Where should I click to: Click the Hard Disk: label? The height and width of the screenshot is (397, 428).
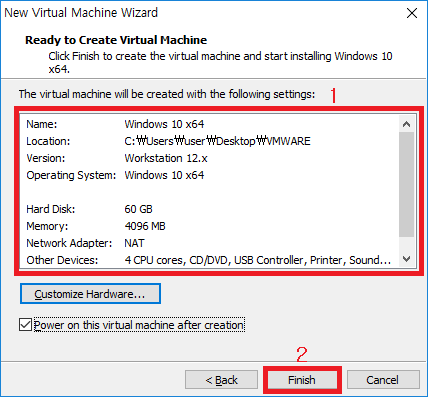tap(51, 209)
